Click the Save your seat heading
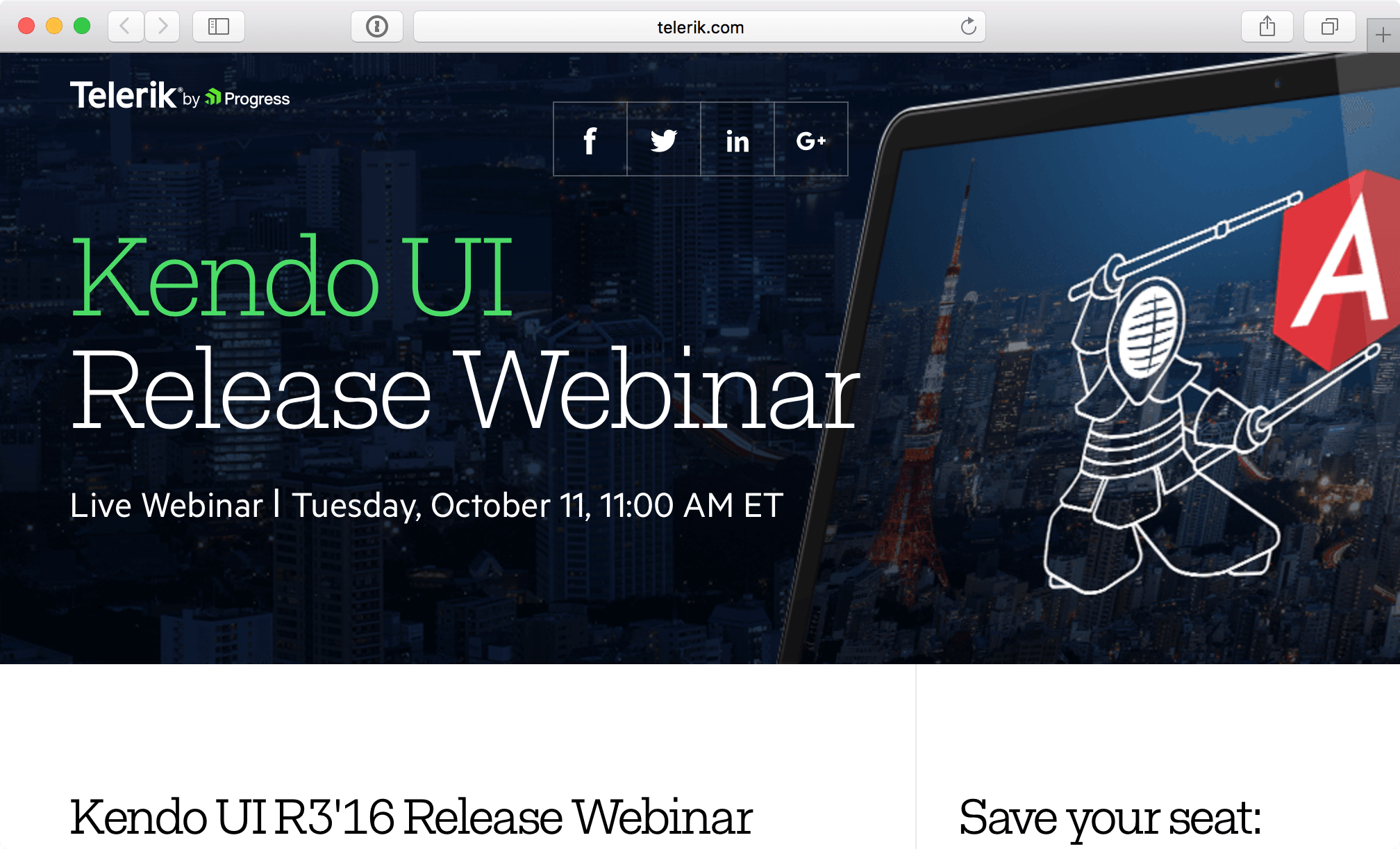The image size is (1400, 849). (1110, 818)
